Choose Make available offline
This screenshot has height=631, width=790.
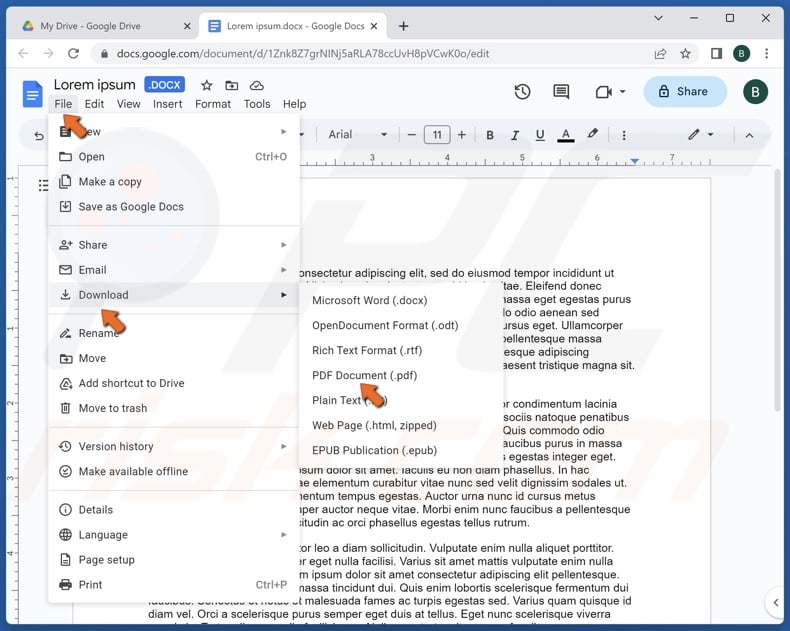(174, 472)
